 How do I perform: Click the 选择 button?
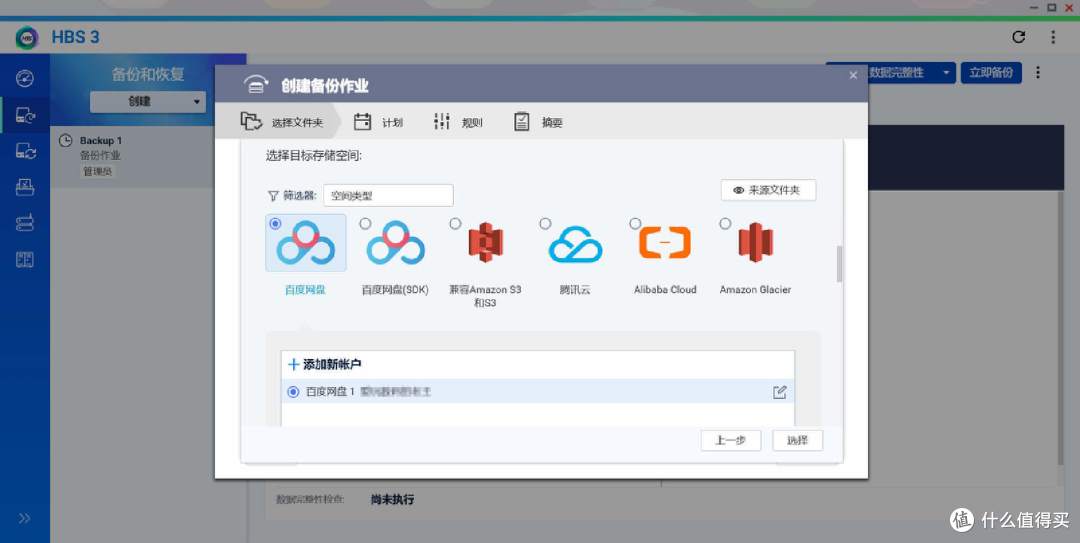798,440
